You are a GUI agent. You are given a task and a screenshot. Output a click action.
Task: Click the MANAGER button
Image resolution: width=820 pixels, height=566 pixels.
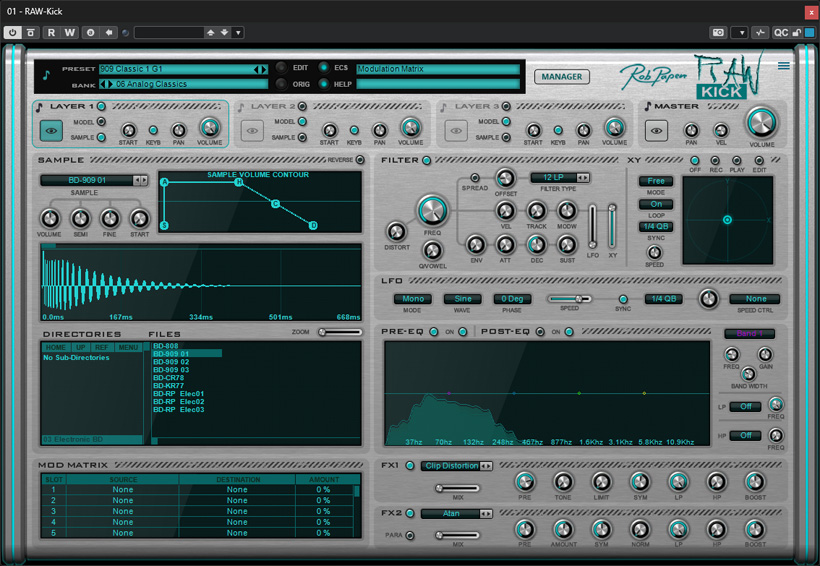point(562,77)
